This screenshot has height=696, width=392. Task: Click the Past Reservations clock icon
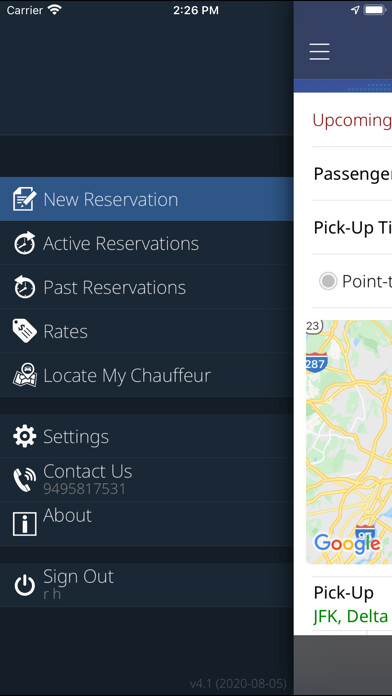point(24,287)
